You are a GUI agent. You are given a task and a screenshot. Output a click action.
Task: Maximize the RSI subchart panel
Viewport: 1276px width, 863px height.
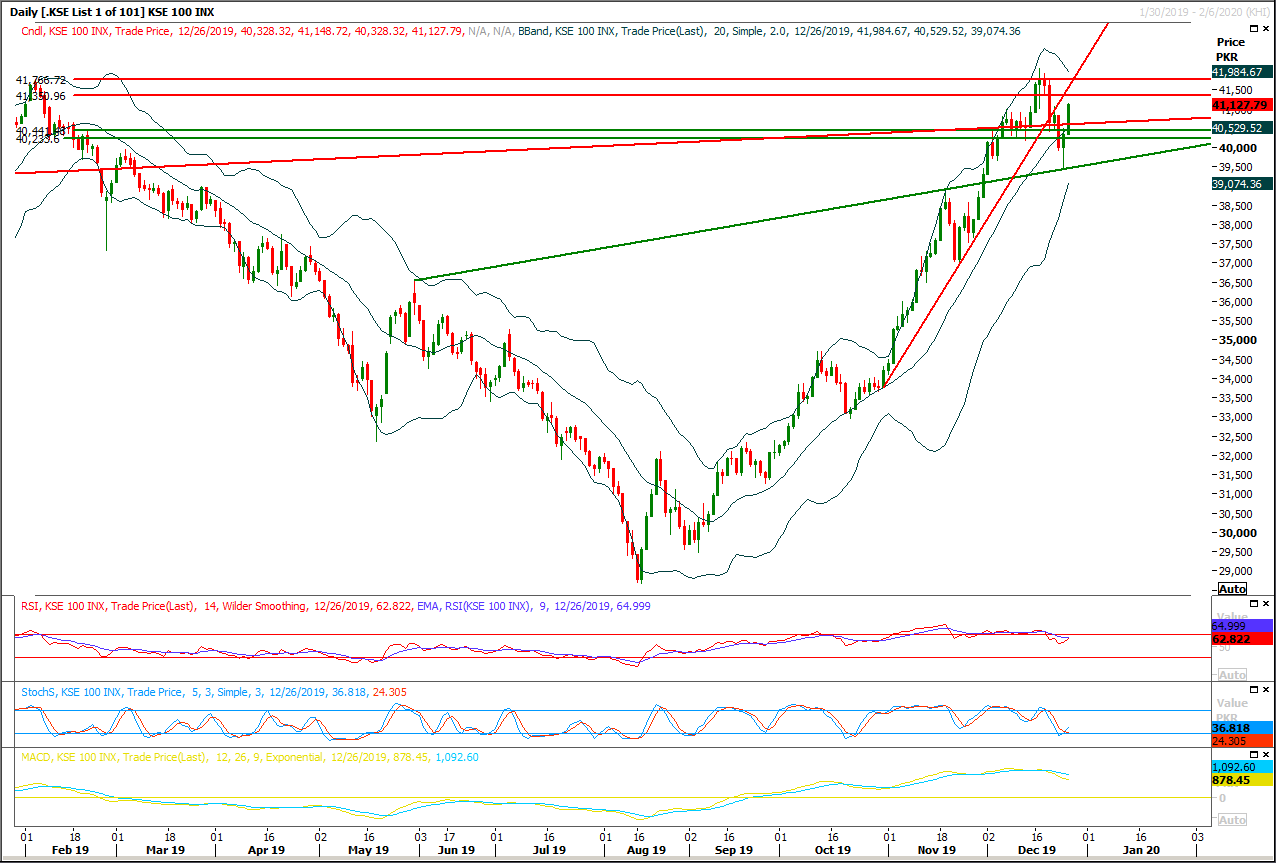(1253, 604)
